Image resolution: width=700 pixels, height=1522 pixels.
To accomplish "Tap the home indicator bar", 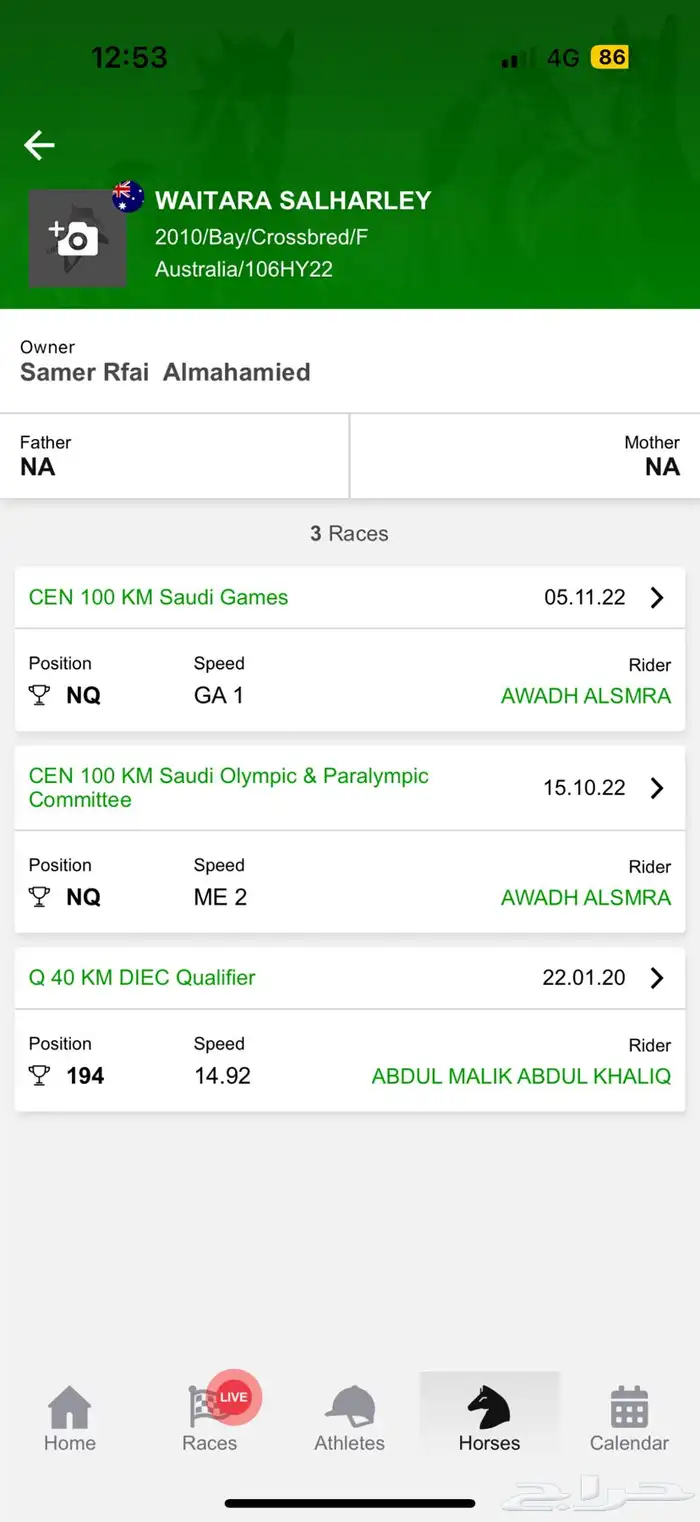I will coord(350,1503).
